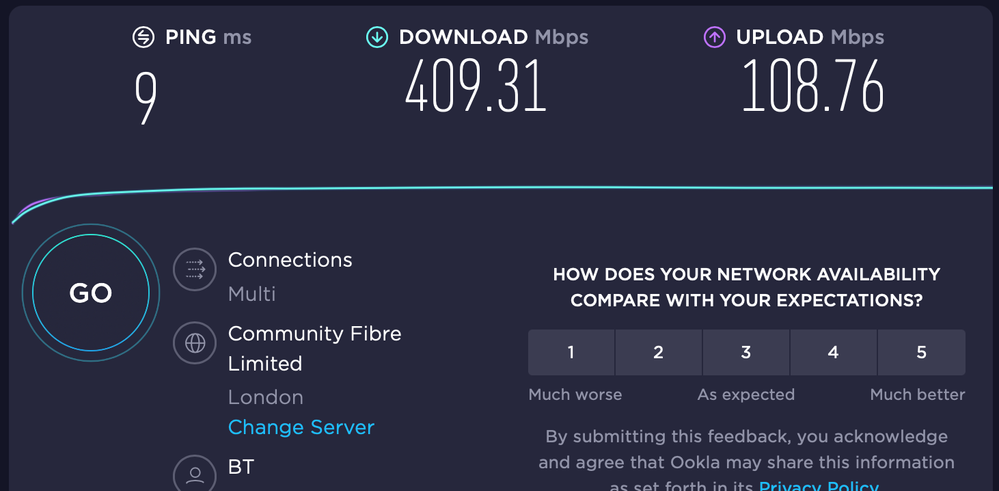This screenshot has width=999, height=491.
Task: Click the BT user profile icon
Action: click(195, 474)
